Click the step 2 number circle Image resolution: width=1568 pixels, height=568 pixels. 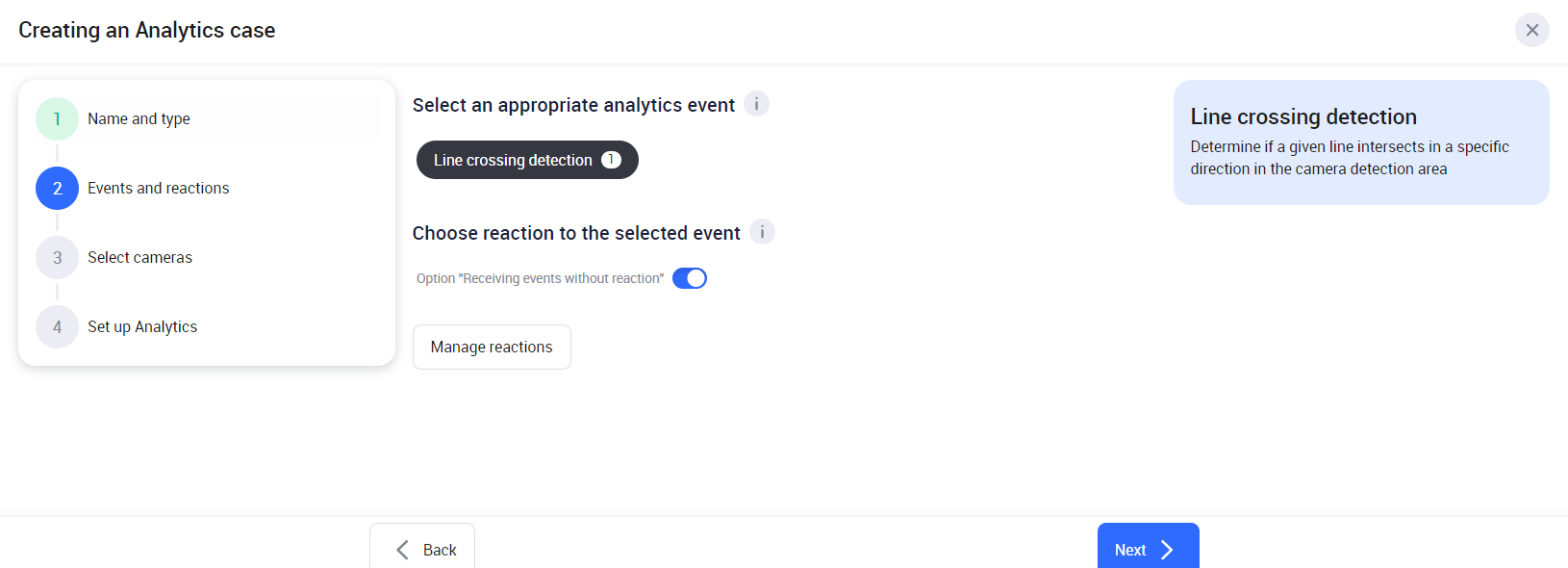57,189
